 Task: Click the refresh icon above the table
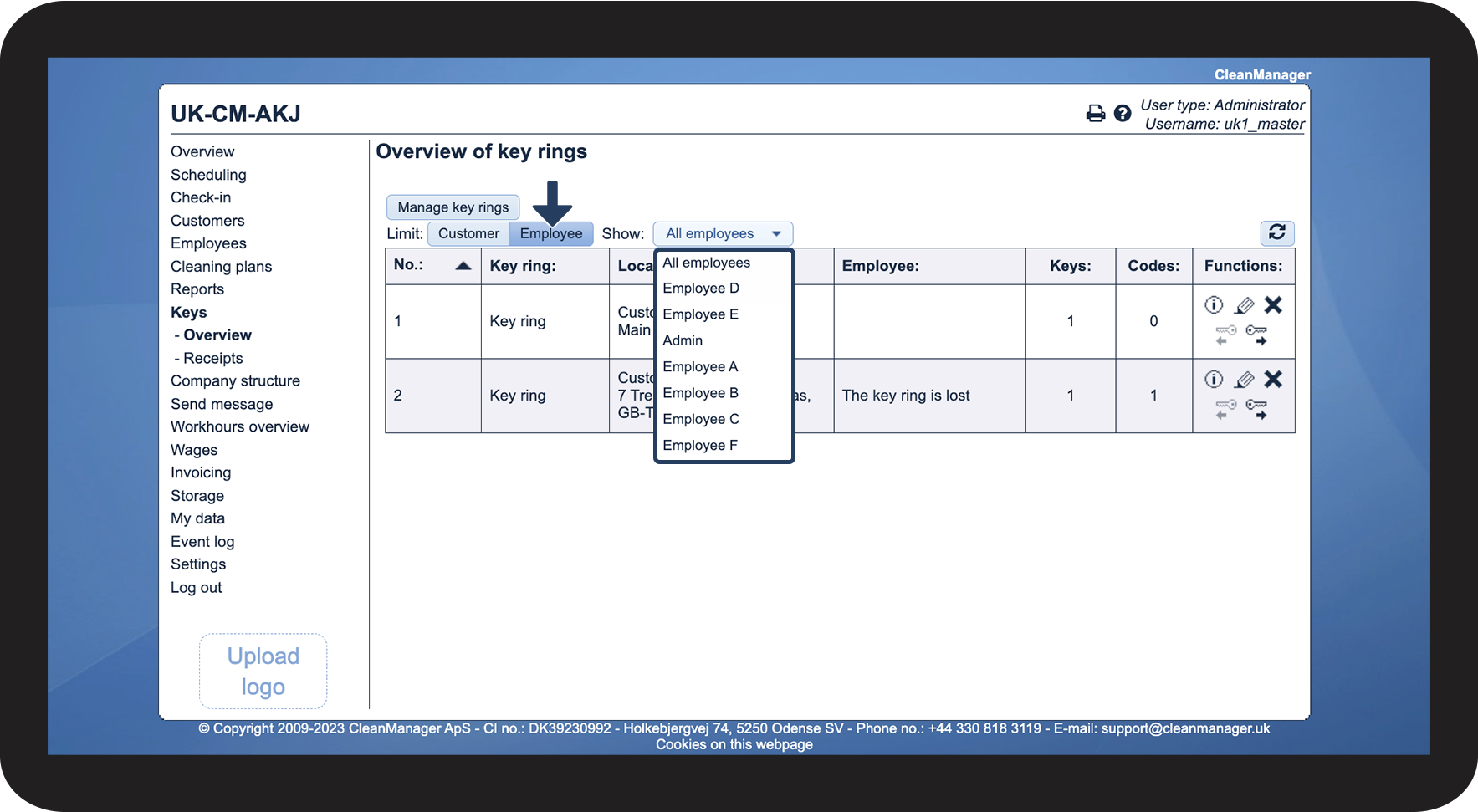1276,232
